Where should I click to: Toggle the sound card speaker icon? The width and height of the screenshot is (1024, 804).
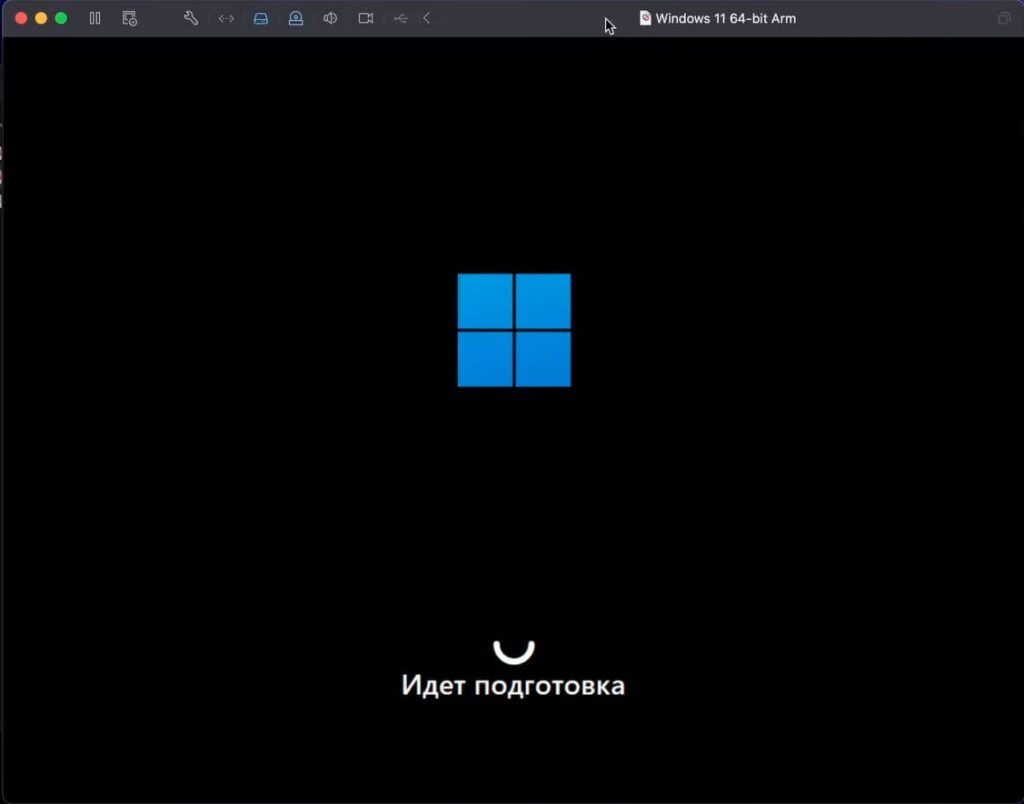tap(330, 18)
